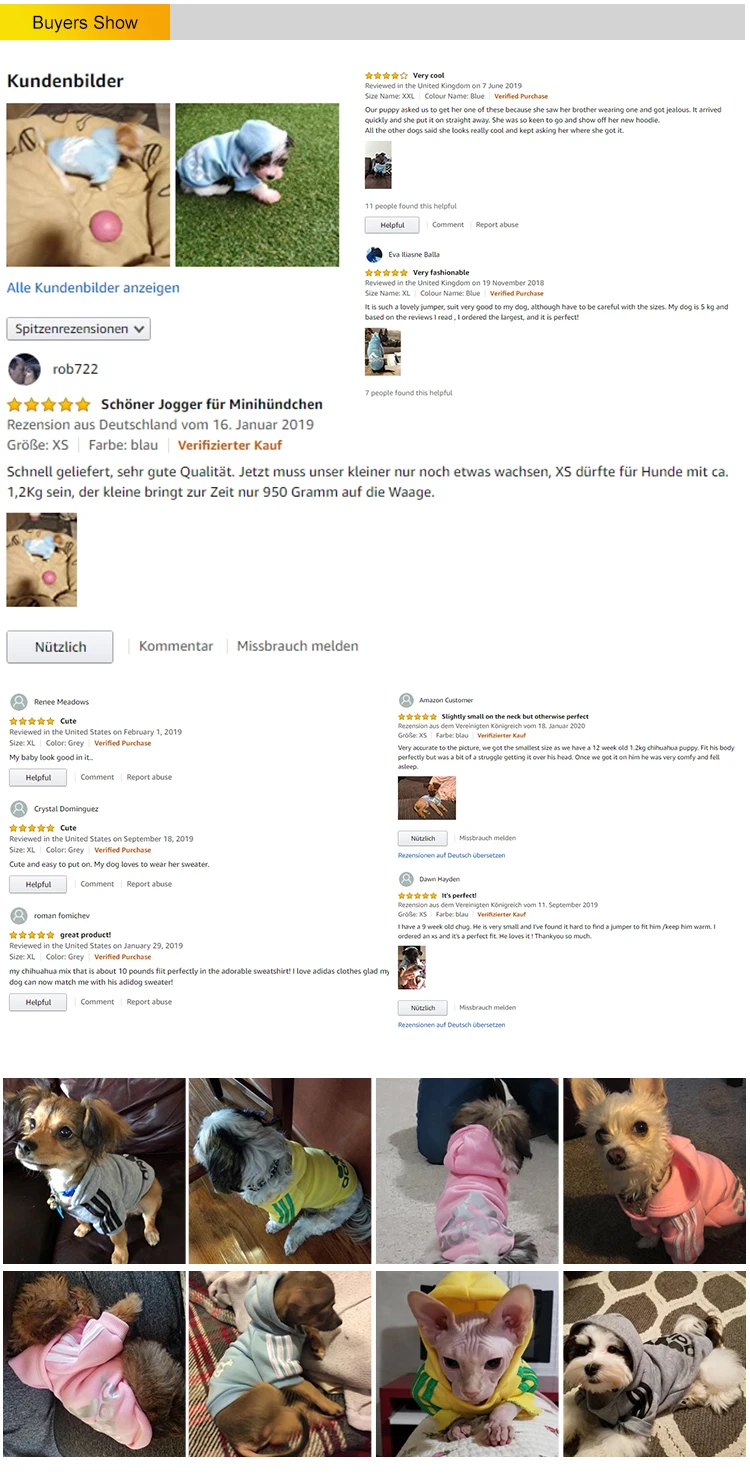Click Rezensionen auf Deutsch übersetzen under Dawn Hayden

451,1025
